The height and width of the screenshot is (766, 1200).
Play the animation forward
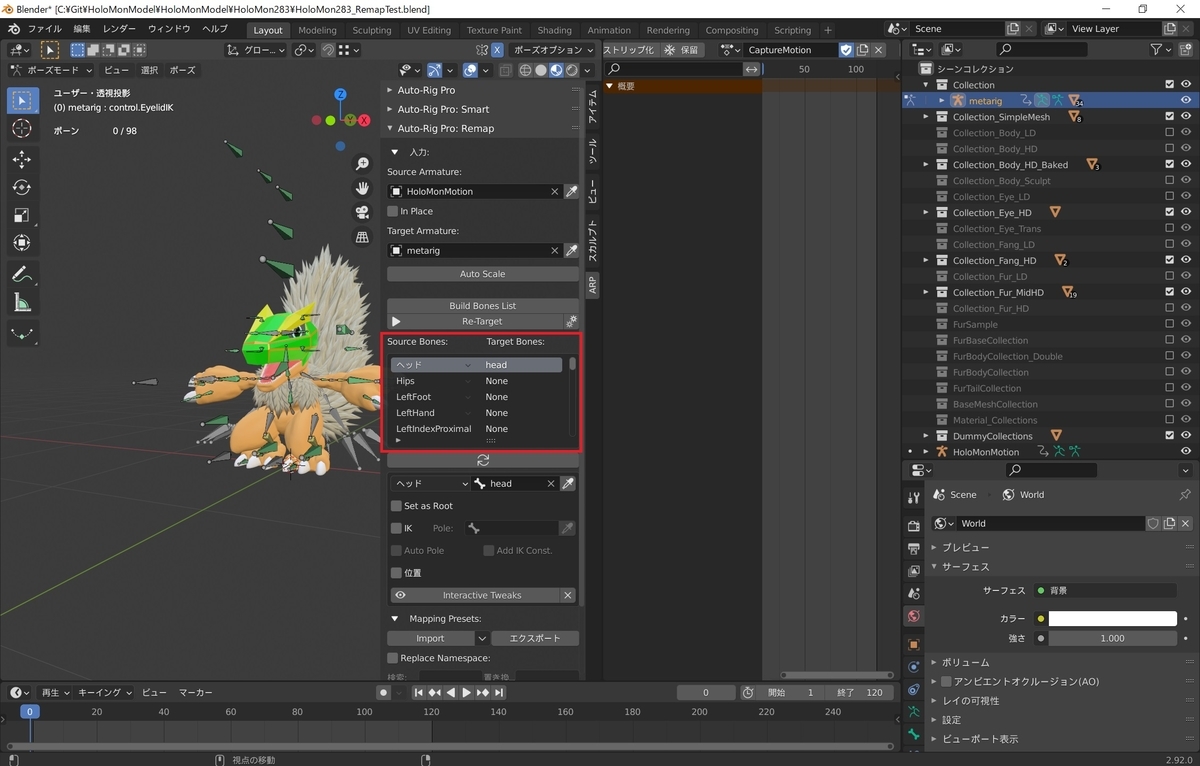(x=466, y=692)
